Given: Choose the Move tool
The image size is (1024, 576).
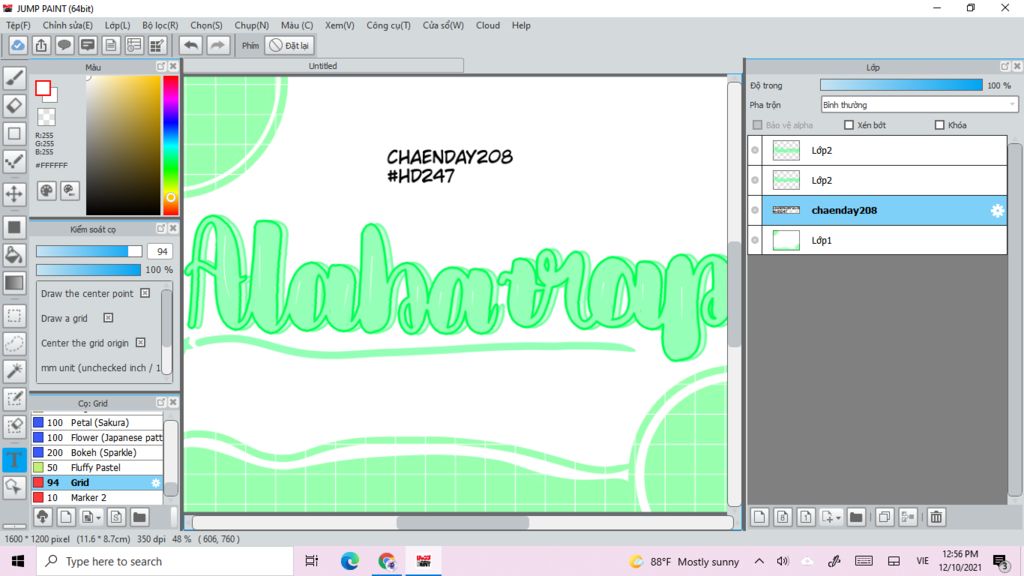Looking at the screenshot, I should coord(15,193).
